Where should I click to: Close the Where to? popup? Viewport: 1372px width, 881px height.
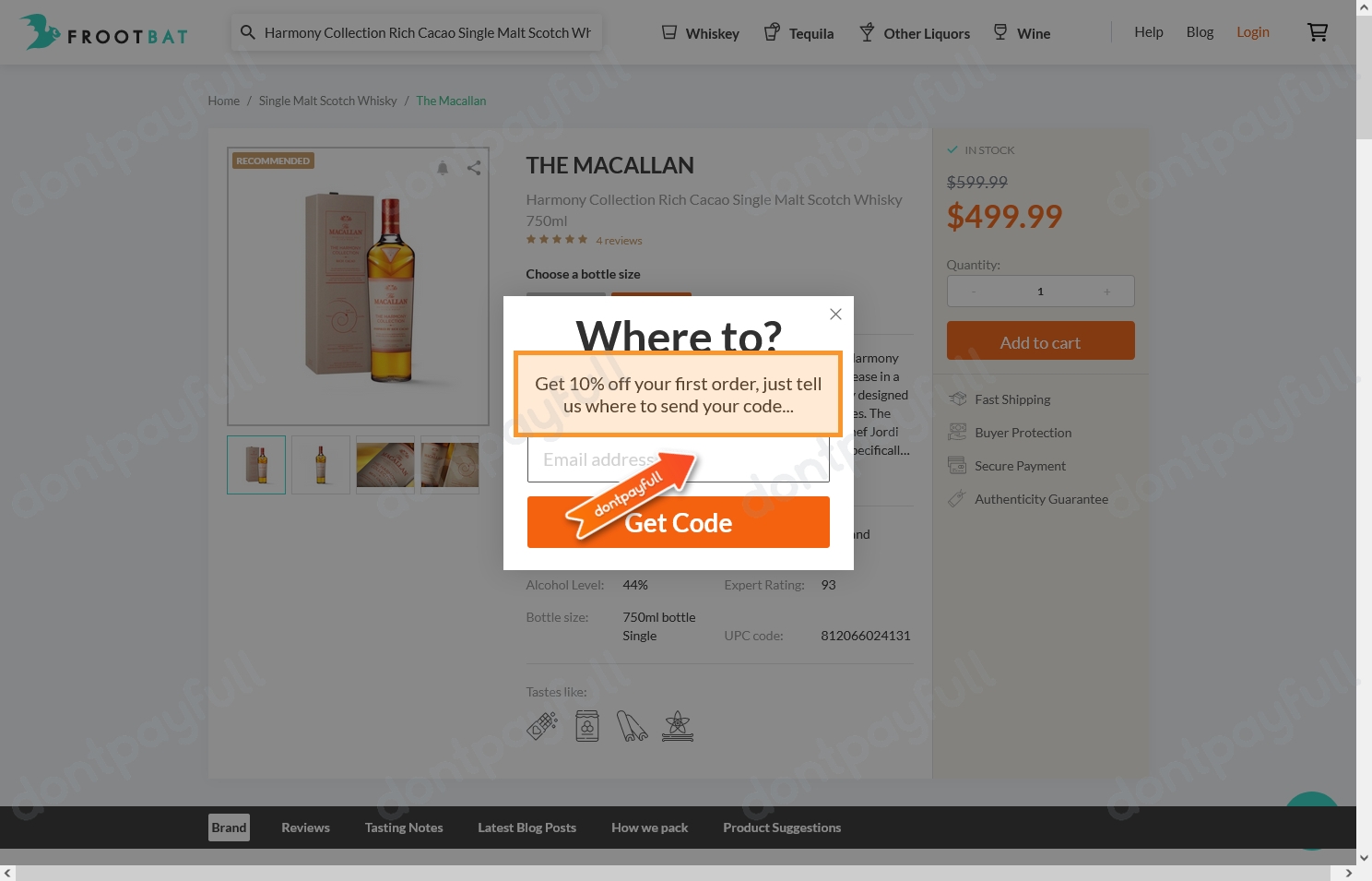pyautogui.click(x=835, y=314)
